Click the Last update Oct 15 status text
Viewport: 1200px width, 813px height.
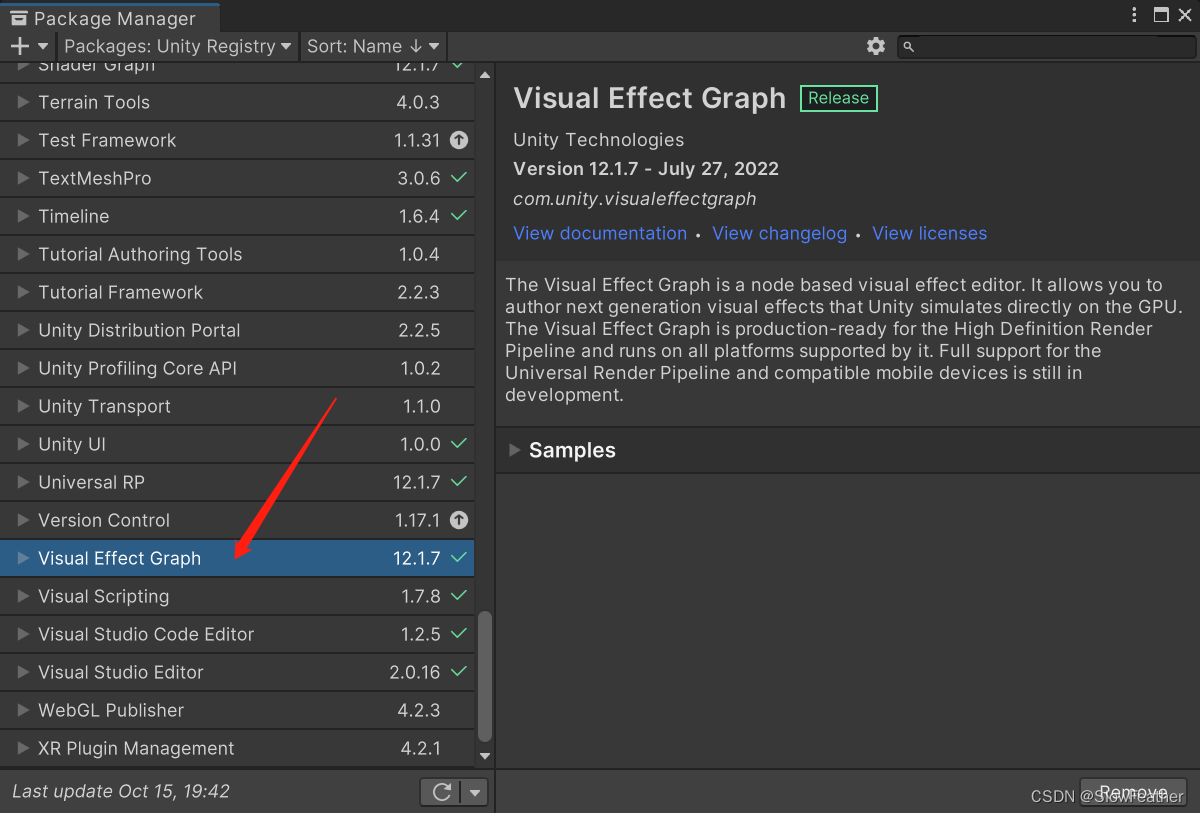[x=121, y=791]
